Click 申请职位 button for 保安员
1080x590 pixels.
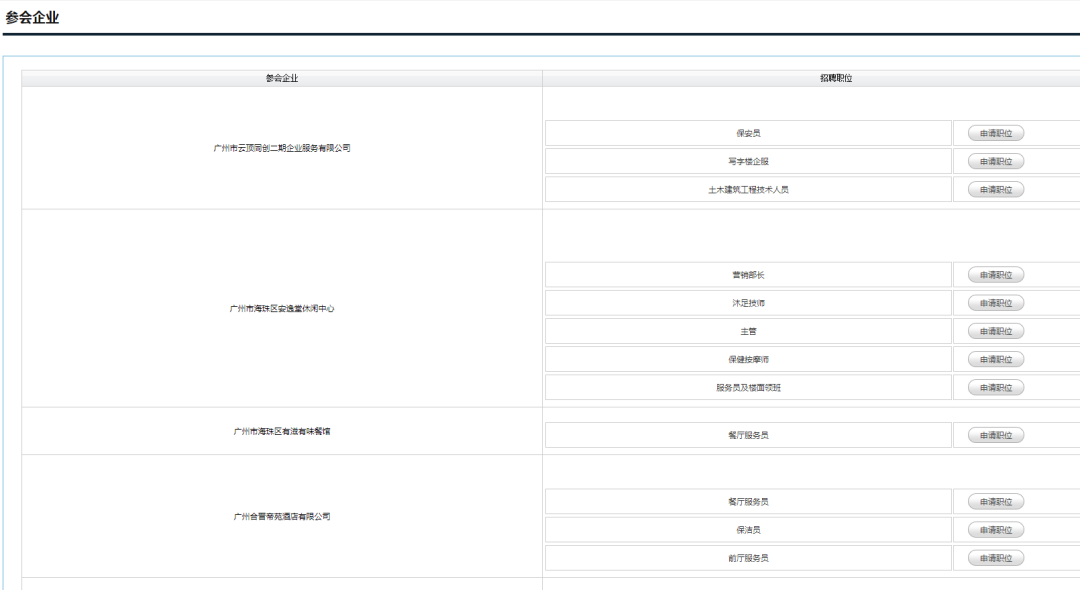(995, 133)
